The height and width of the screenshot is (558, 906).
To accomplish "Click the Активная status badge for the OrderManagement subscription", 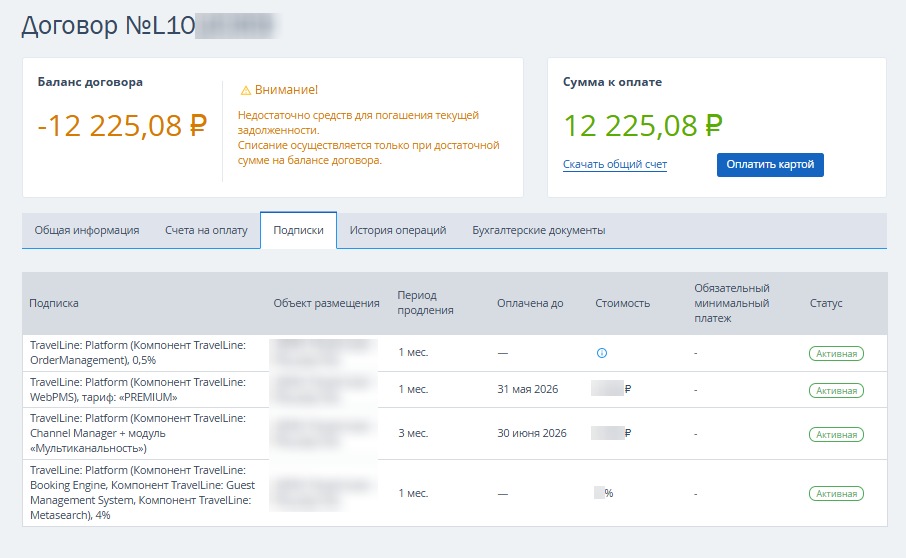I will tap(836, 354).
